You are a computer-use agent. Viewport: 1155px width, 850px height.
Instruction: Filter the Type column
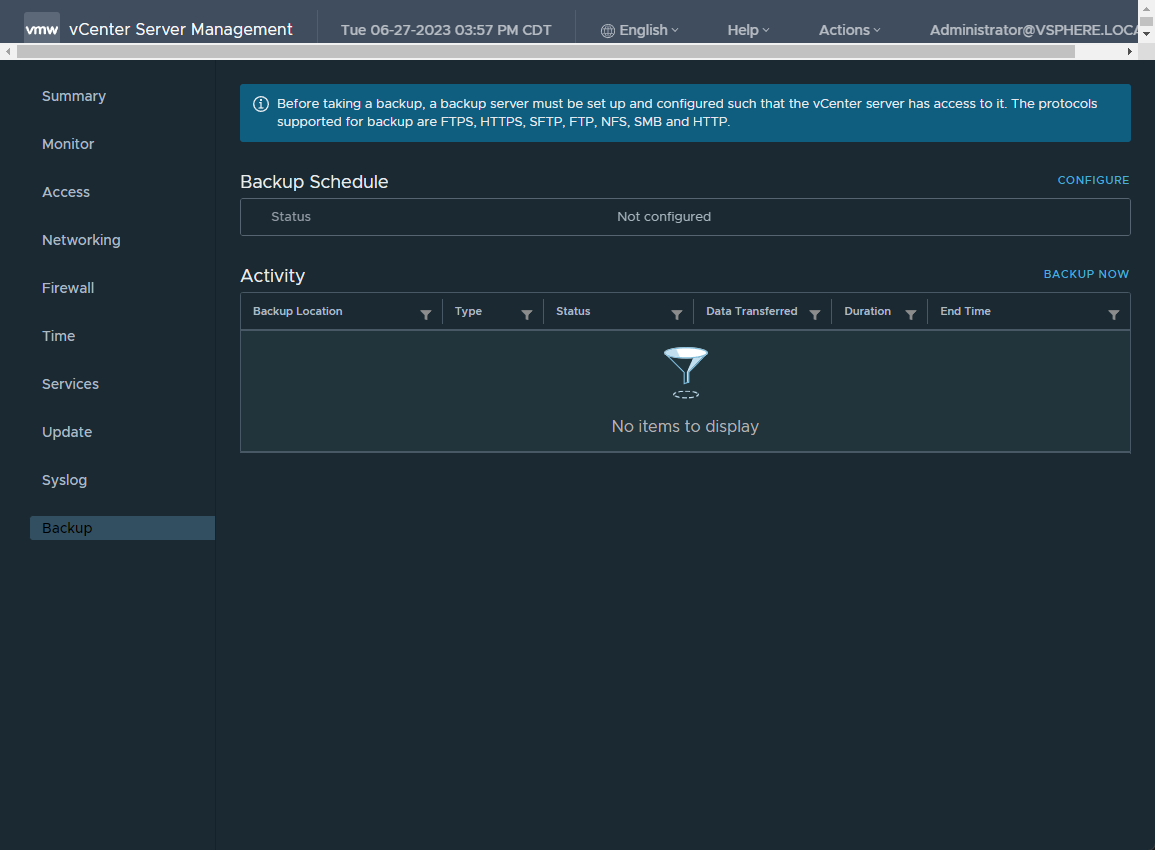pyautogui.click(x=527, y=315)
